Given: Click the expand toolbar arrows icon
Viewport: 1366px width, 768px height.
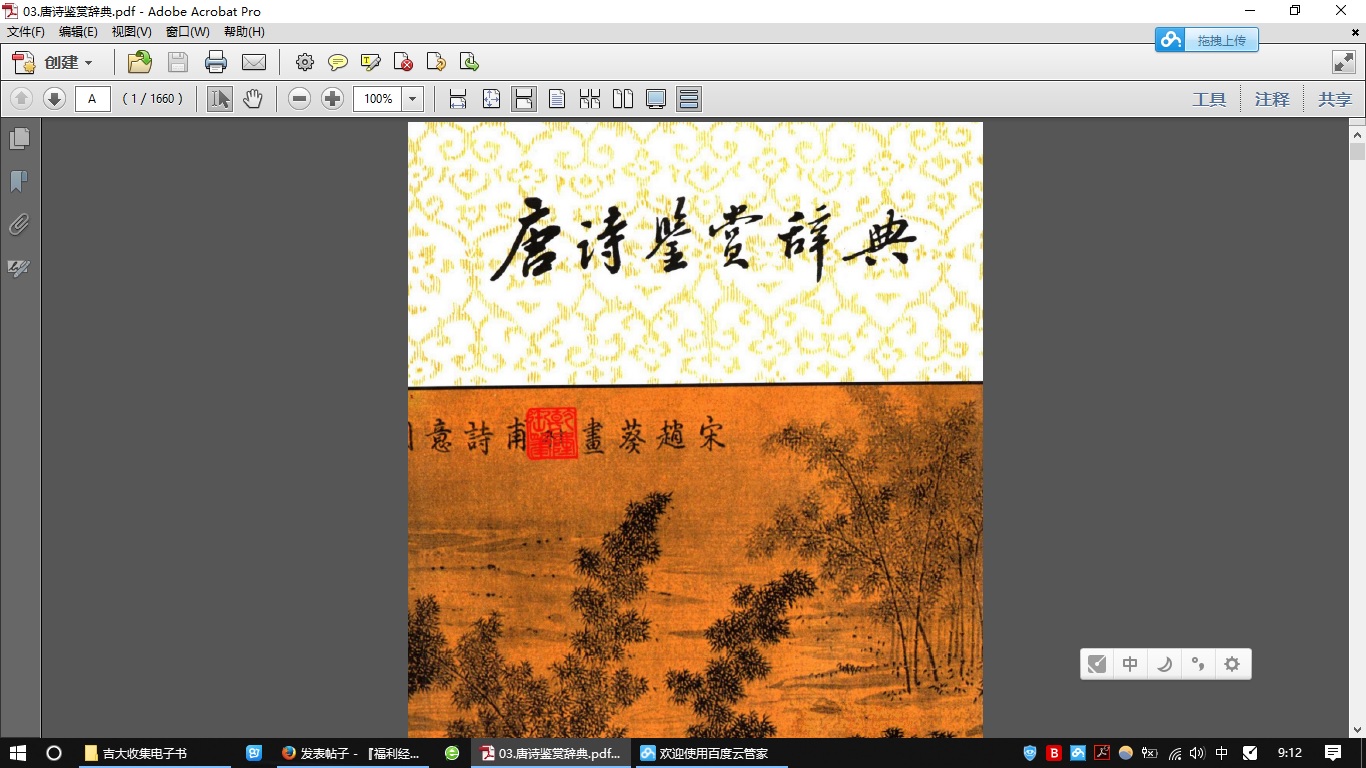Looking at the screenshot, I should (1344, 62).
